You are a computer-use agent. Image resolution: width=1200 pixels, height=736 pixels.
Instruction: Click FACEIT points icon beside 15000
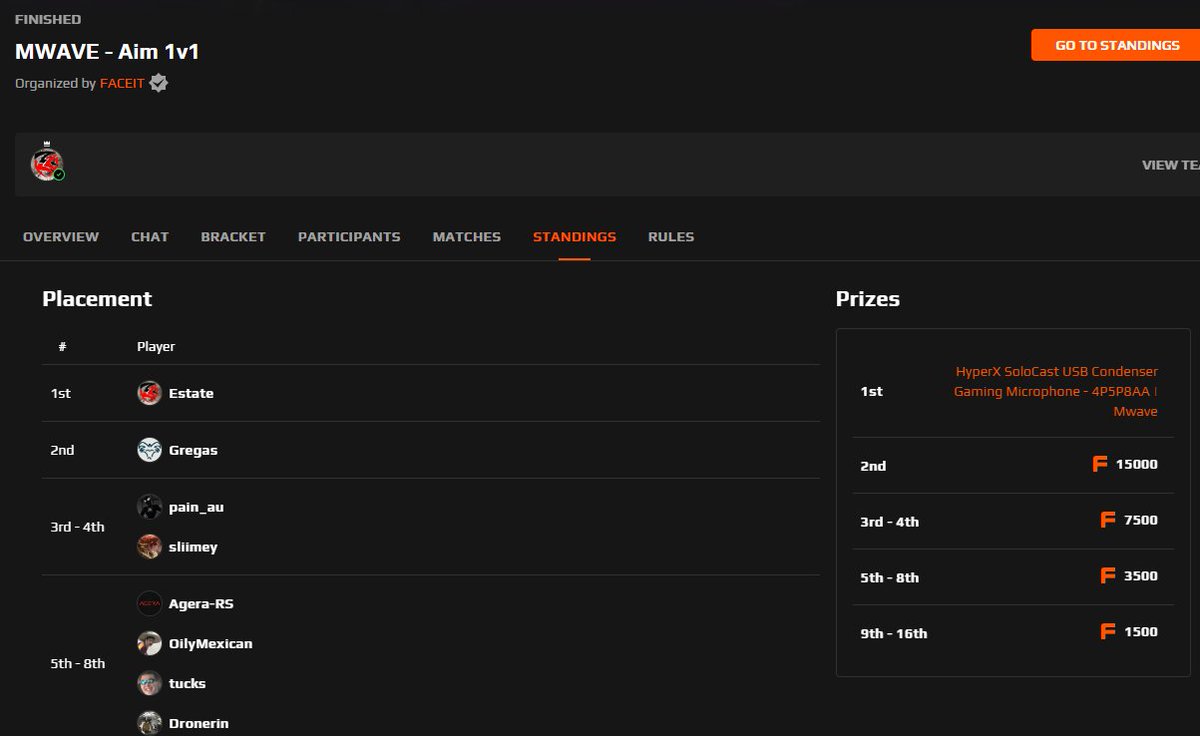(x=1100, y=464)
